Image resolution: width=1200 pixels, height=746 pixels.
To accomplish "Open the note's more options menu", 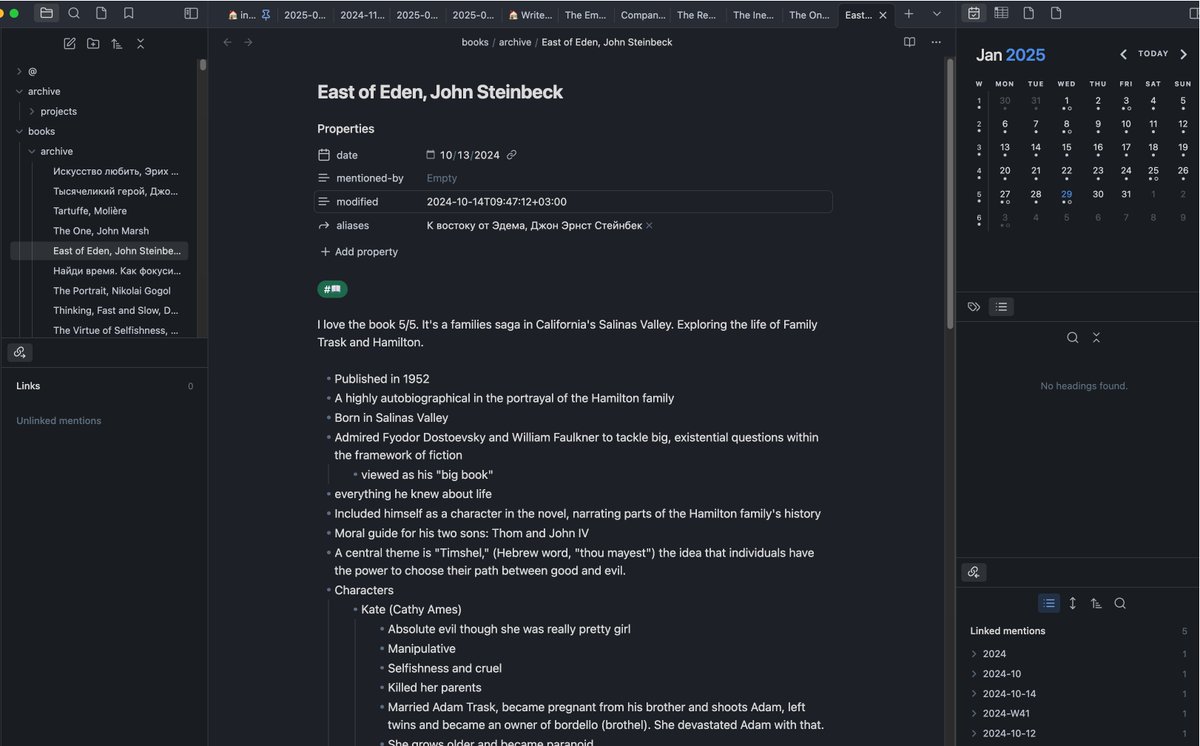I will [936, 42].
